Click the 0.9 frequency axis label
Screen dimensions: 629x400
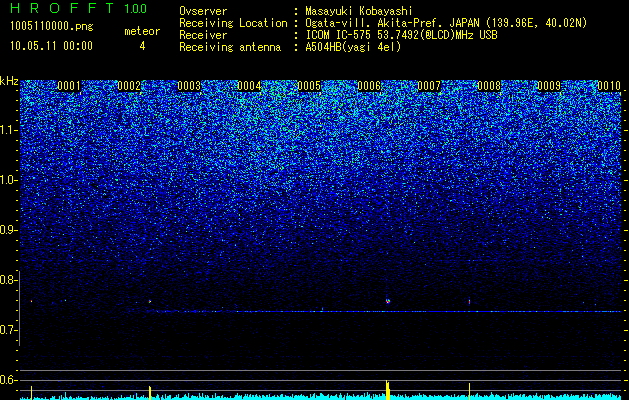(8, 230)
